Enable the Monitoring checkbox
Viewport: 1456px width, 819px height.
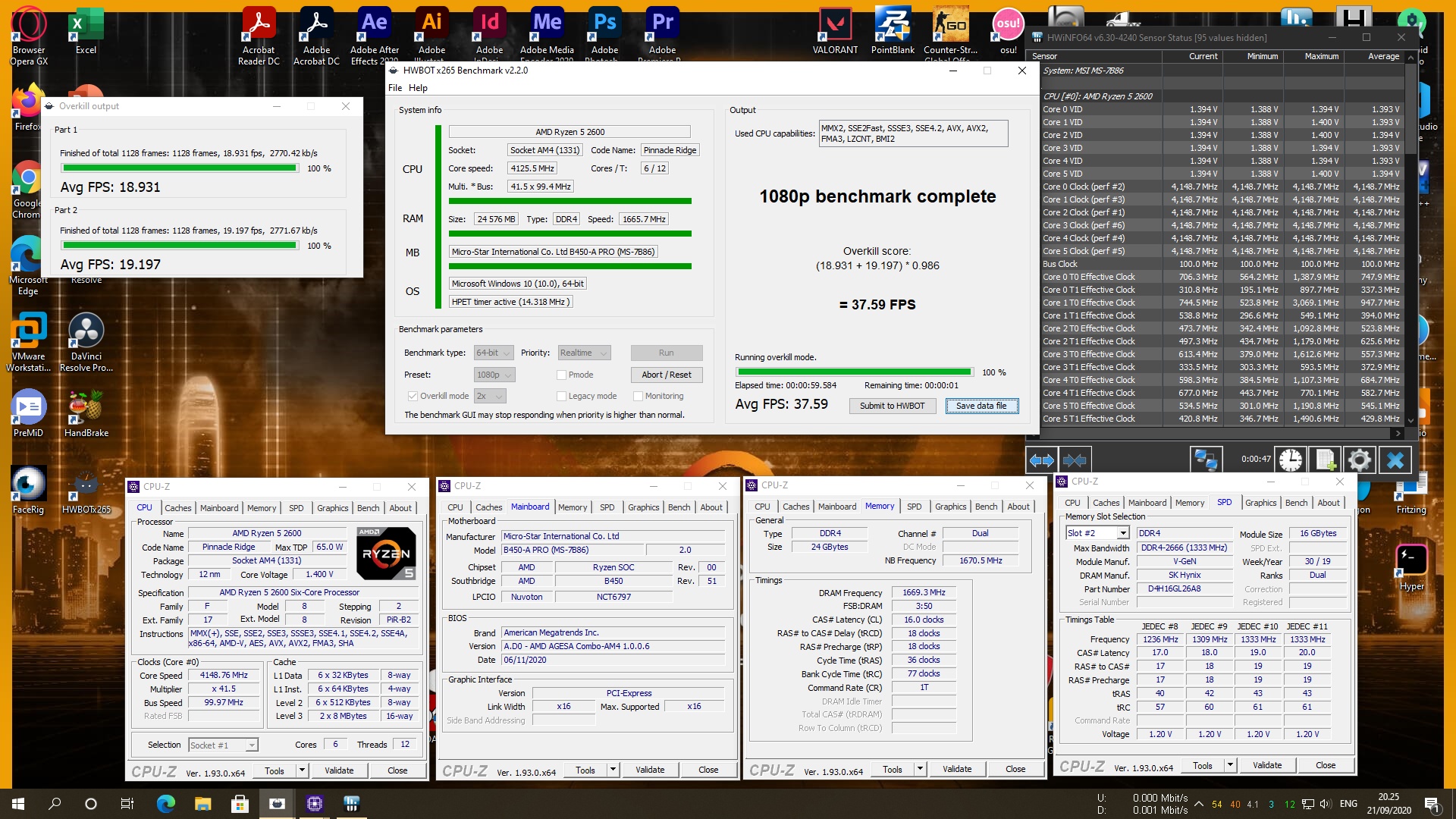click(638, 396)
